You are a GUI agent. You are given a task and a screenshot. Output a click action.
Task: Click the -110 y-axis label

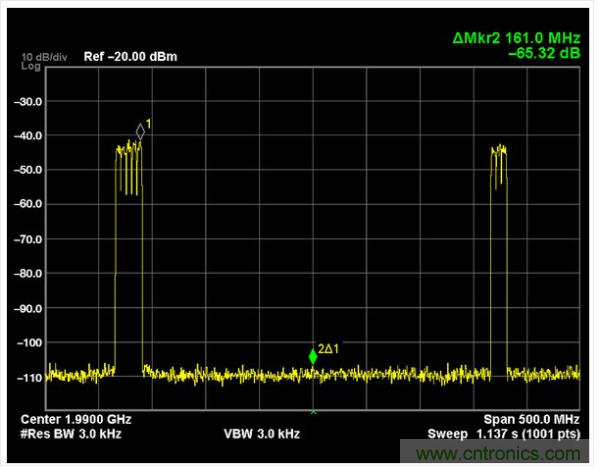pyautogui.click(x=28, y=377)
